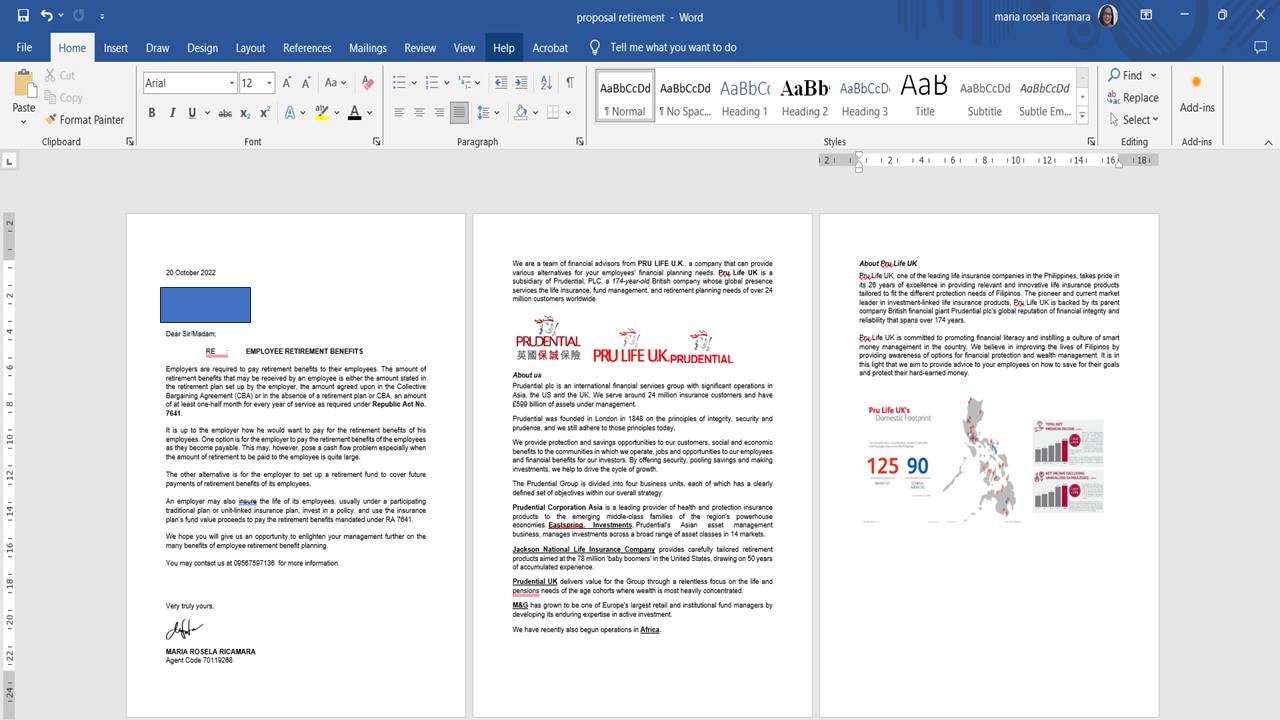
Task: Open the Add-ins button
Action: coord(1197,93)
